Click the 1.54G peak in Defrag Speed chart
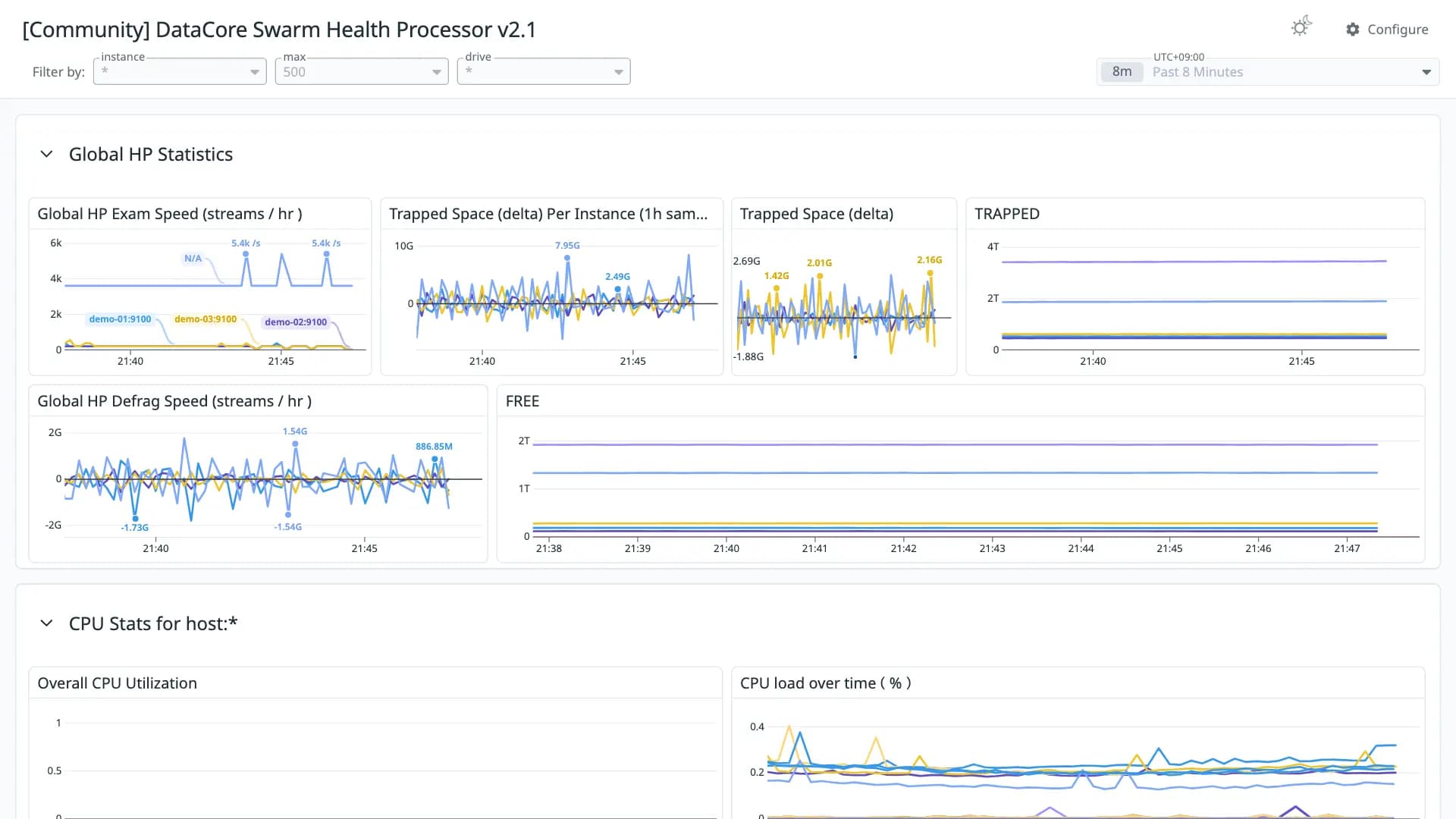1456x819 pixels. pyautogui.click(x=295, y=431)
